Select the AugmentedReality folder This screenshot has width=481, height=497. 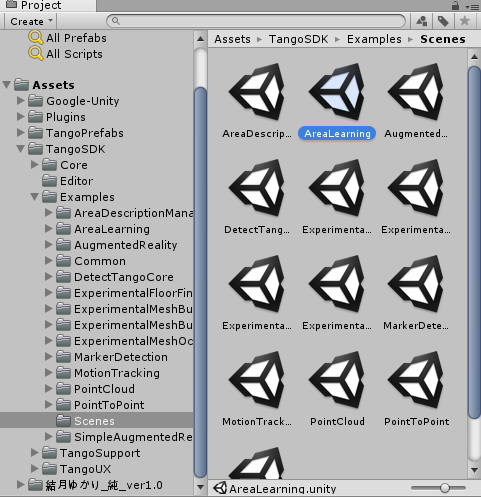pos(117,245)
